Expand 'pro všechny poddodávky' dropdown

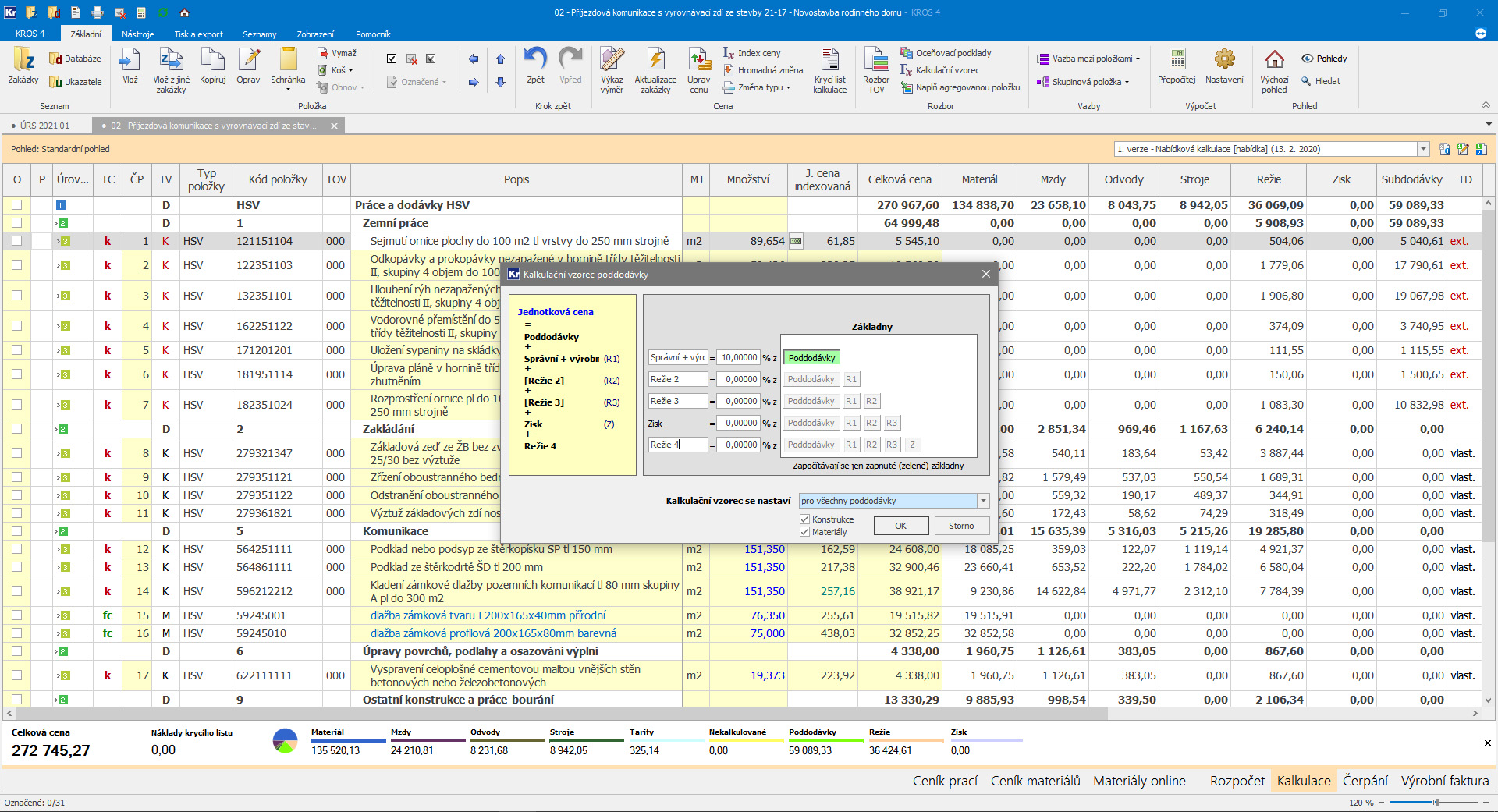point(983,501)
